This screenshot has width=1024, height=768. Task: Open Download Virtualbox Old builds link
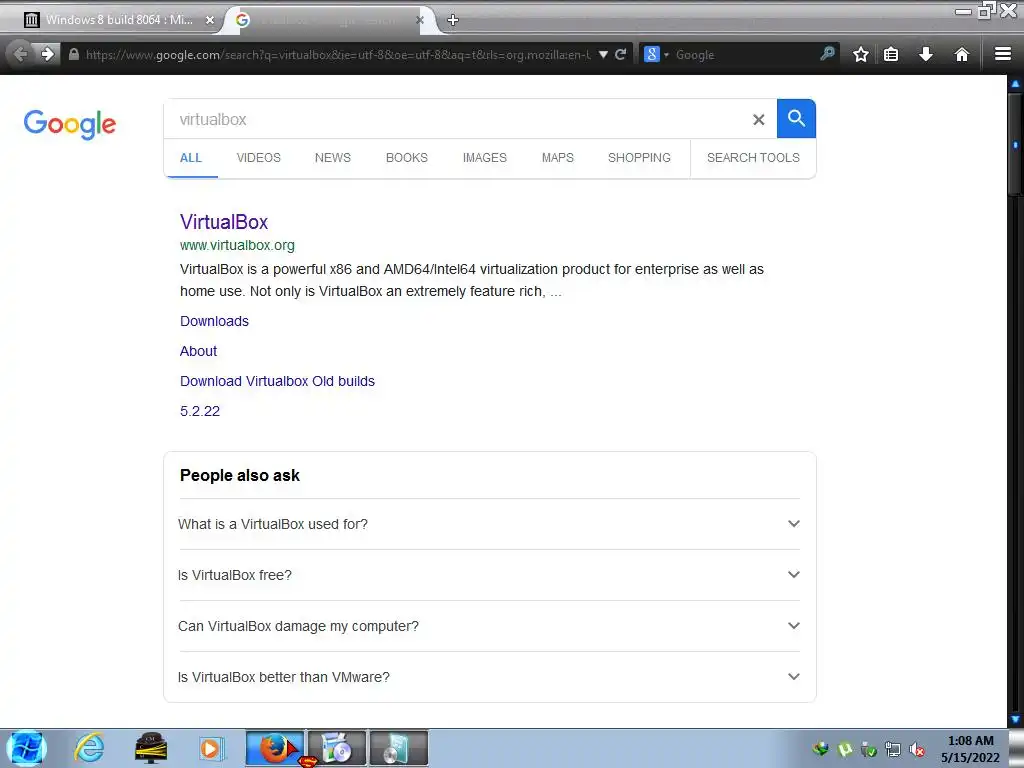coord(278,381)
